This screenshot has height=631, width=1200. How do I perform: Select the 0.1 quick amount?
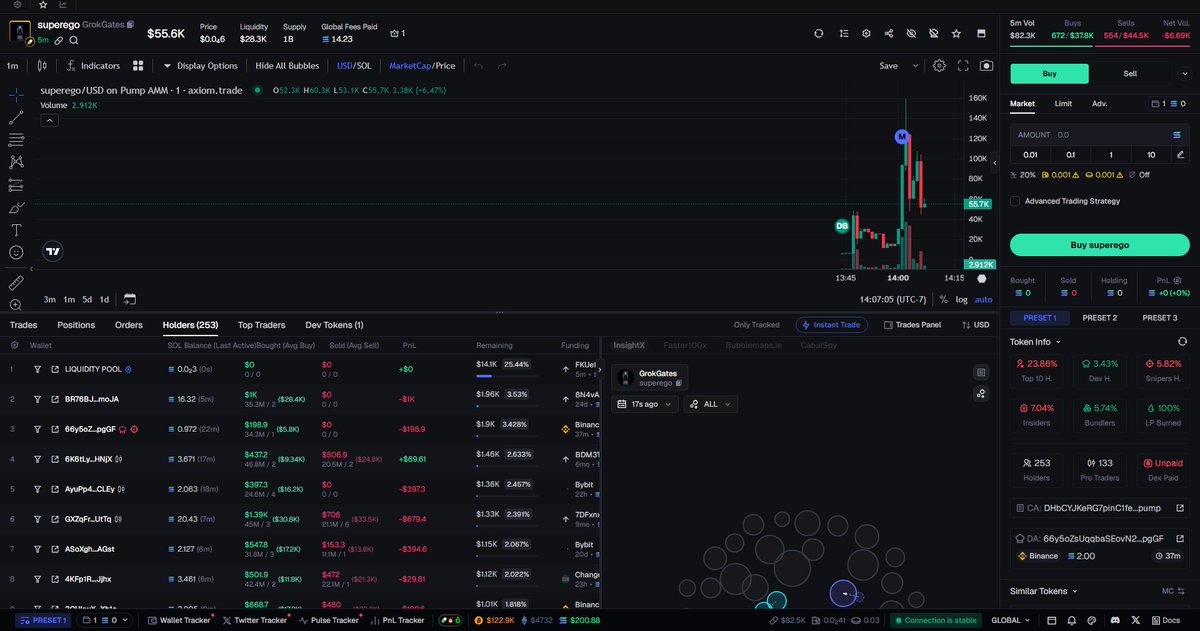[1071, 154]
